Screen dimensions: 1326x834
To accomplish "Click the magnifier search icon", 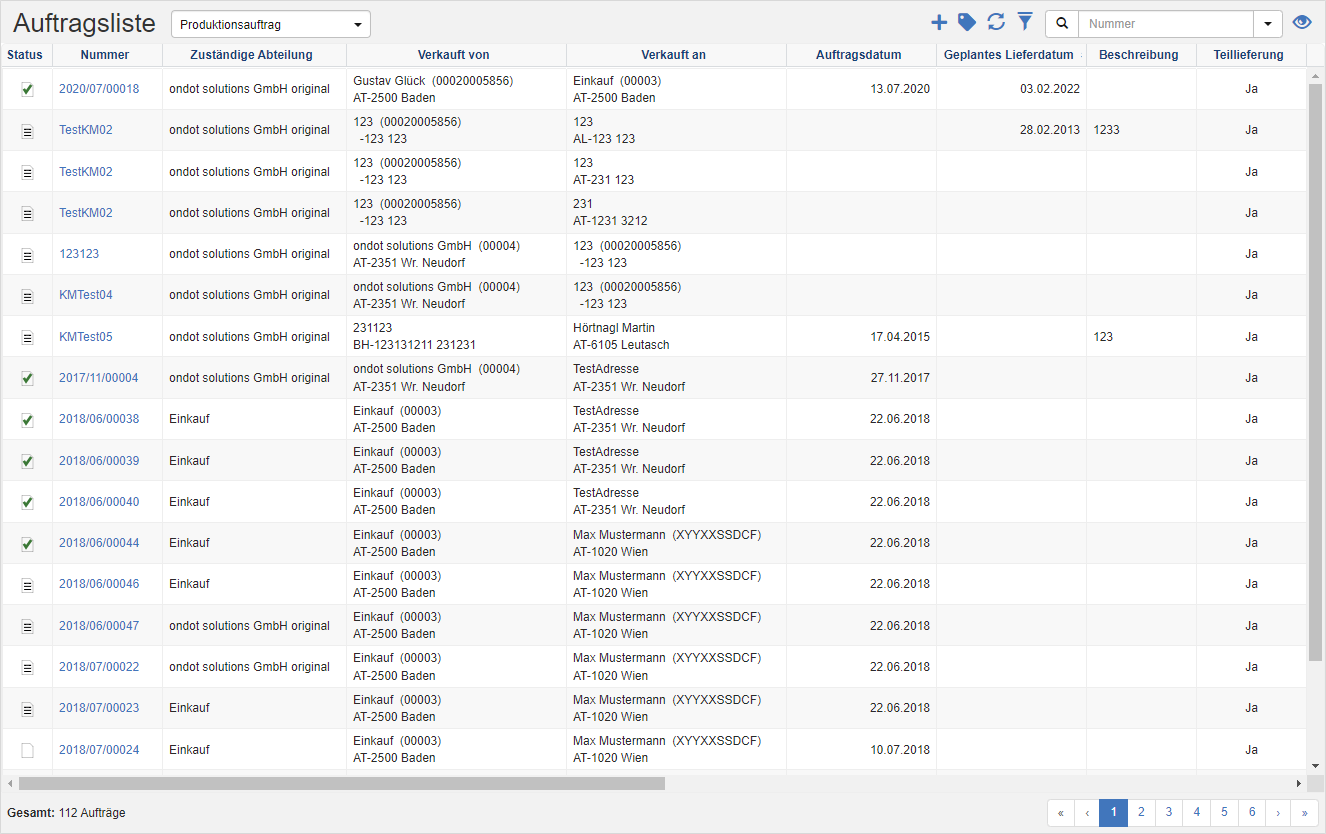I will [x=1062, y=24].
